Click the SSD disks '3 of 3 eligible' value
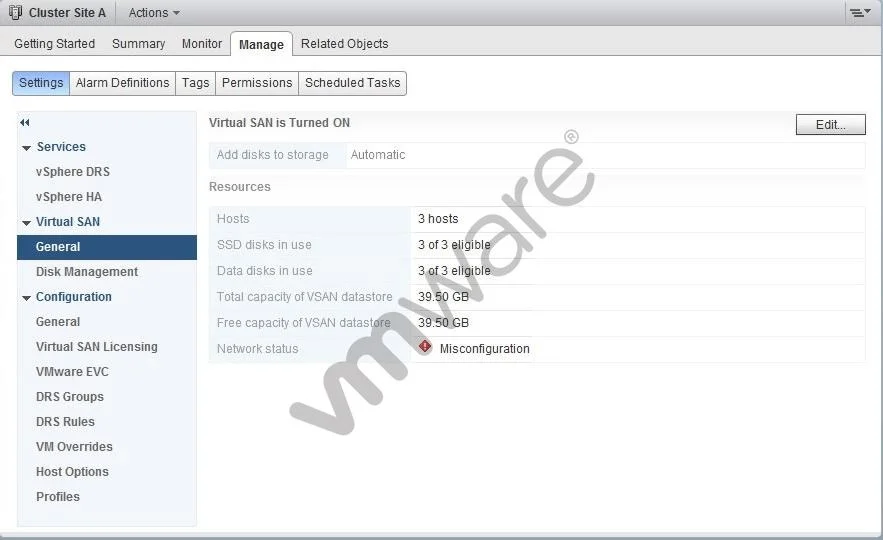 454,245
